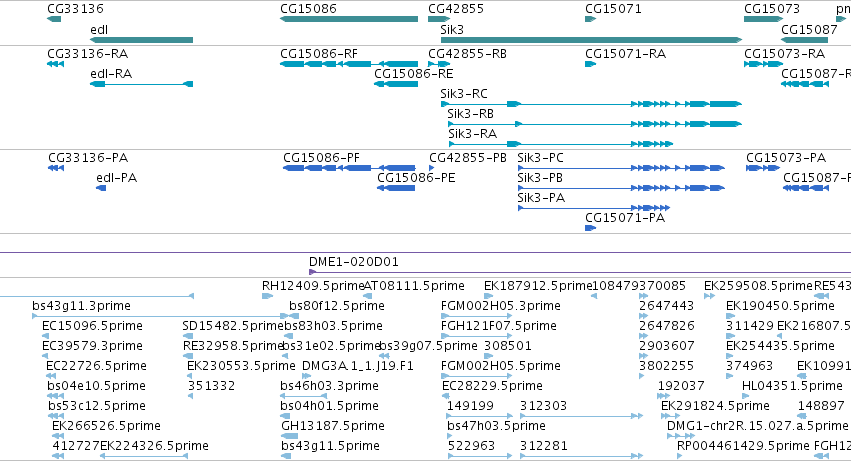The image size is (851, 461).
Task: Click the GH13187.5prime EST label
Action: [x=333, y=426]
